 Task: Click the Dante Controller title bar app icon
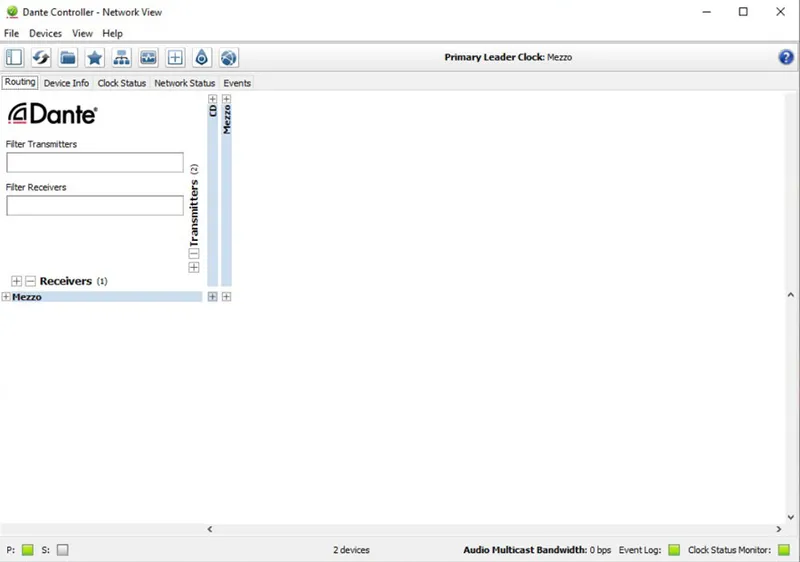click(x=12, y=12)
